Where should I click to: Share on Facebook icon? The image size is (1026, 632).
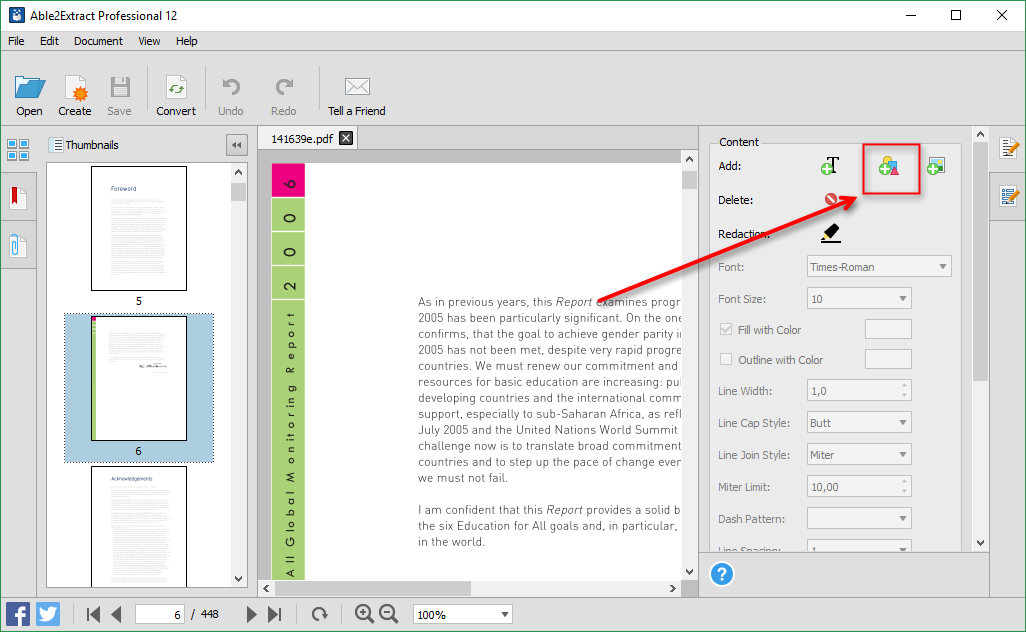point(18,614)
